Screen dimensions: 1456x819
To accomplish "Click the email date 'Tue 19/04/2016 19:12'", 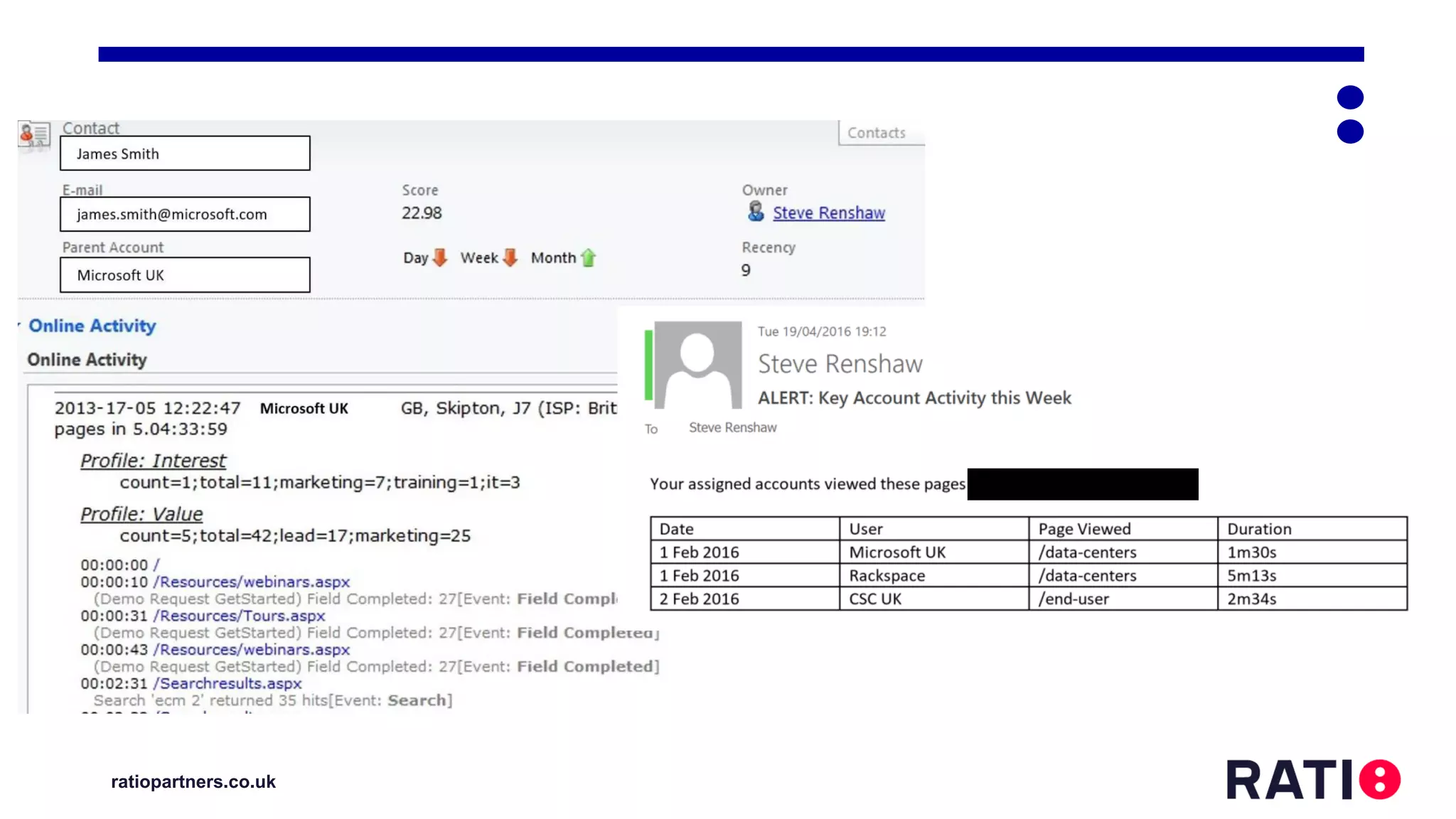I will [822, 331].
